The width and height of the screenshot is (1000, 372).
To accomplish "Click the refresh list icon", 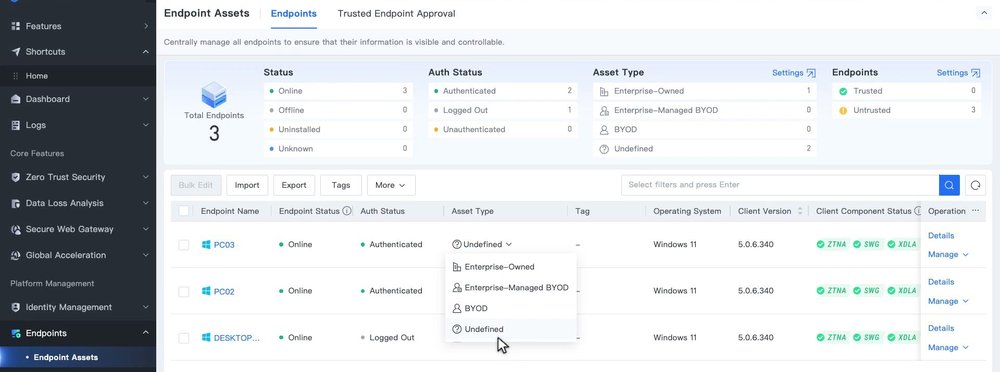I will [975, 185].
